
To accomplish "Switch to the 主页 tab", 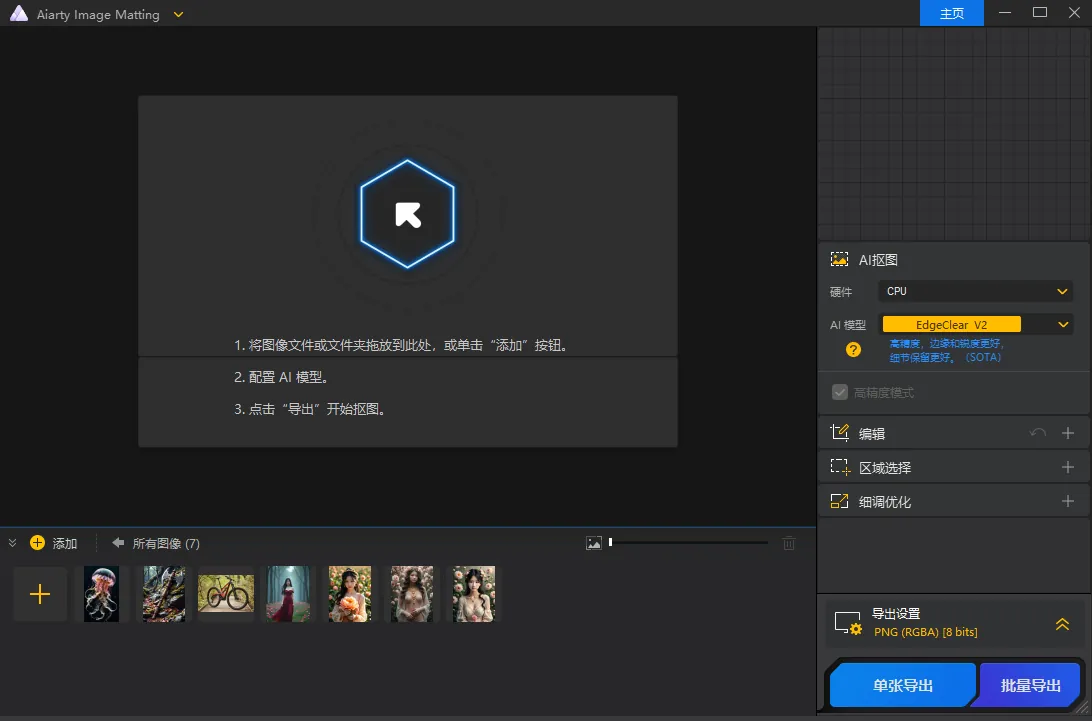I will pos(951,13).
